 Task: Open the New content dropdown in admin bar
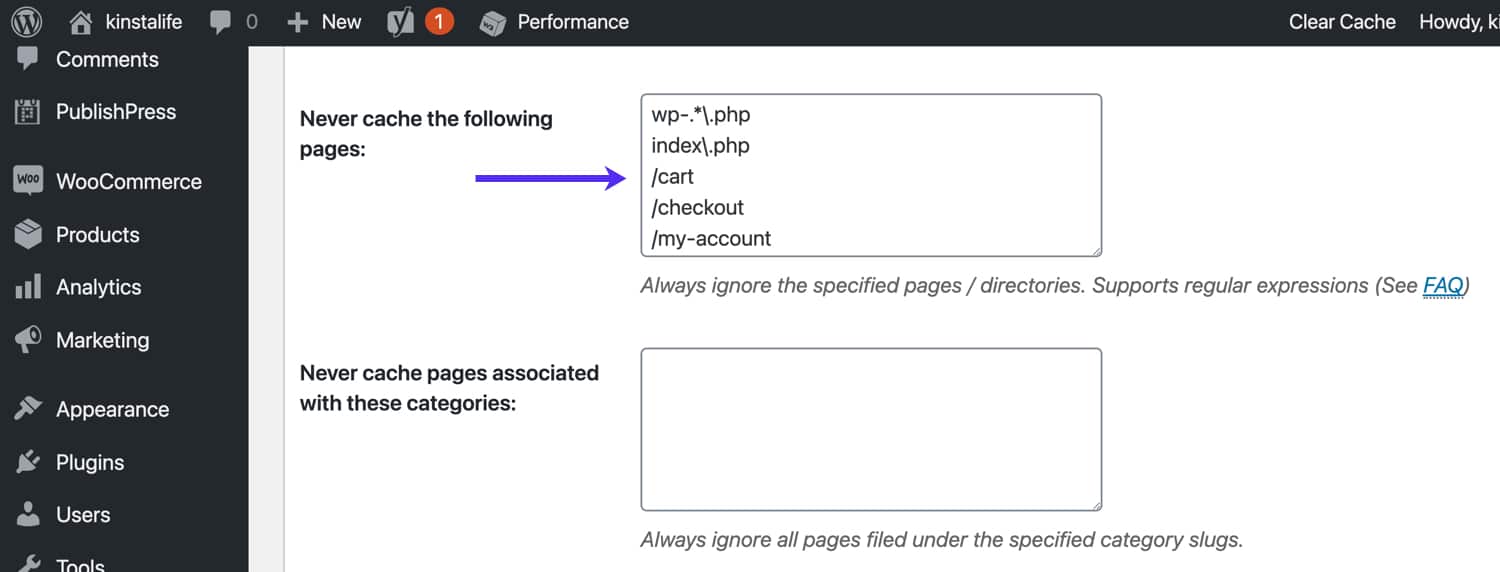tap(325, 22)
